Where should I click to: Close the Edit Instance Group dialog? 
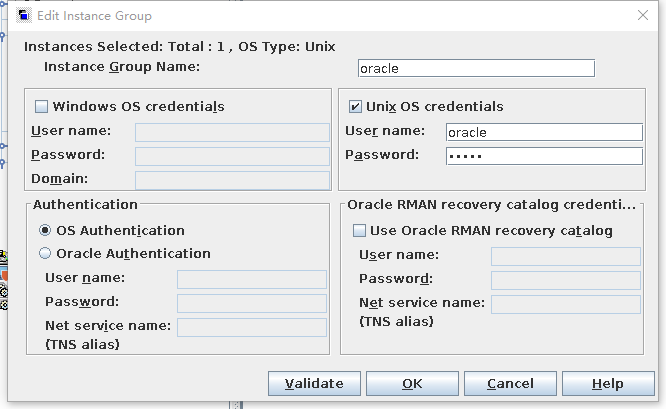pos(641,15)
